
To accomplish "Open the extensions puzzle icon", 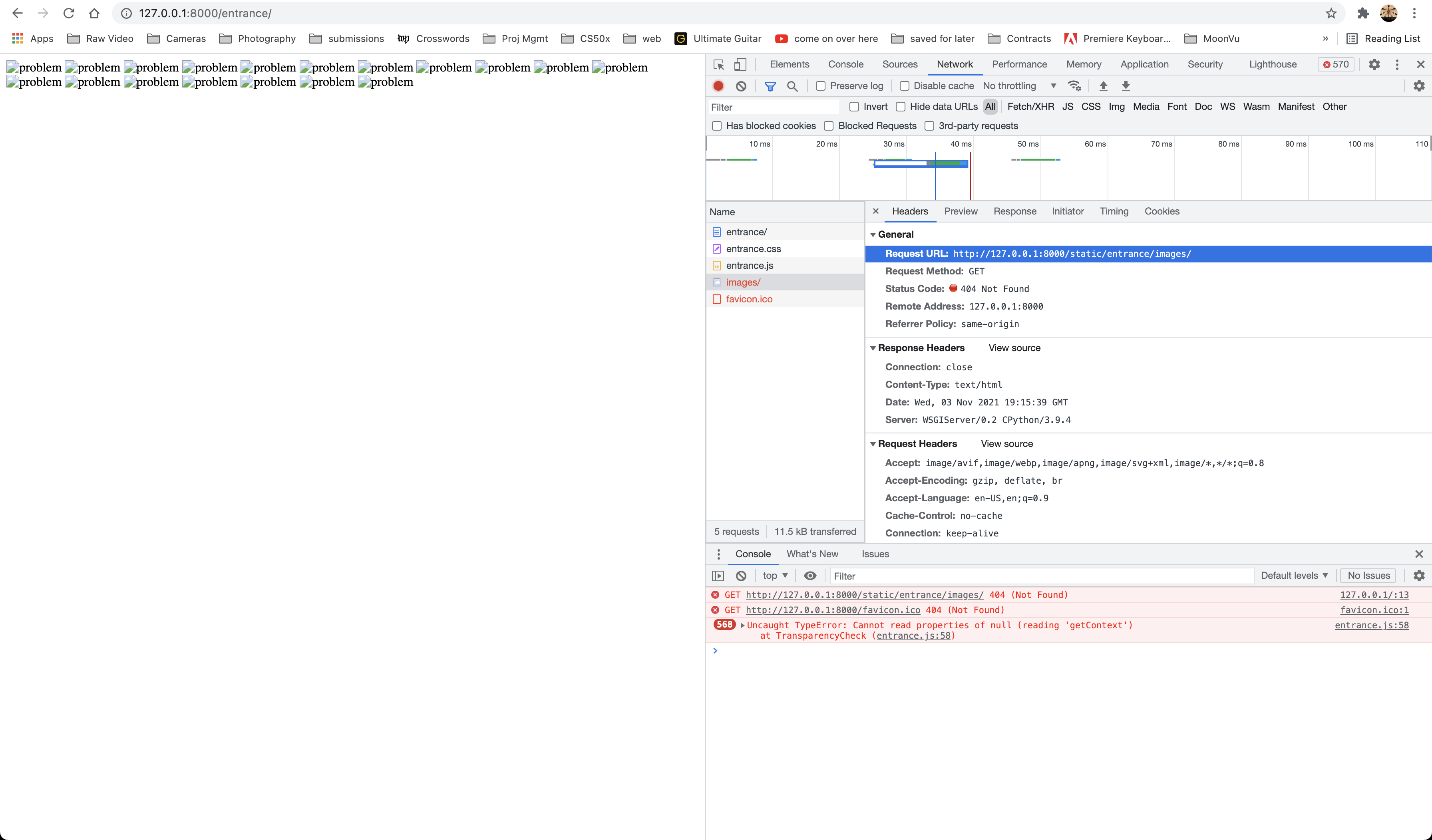I will pos(1362,13).
